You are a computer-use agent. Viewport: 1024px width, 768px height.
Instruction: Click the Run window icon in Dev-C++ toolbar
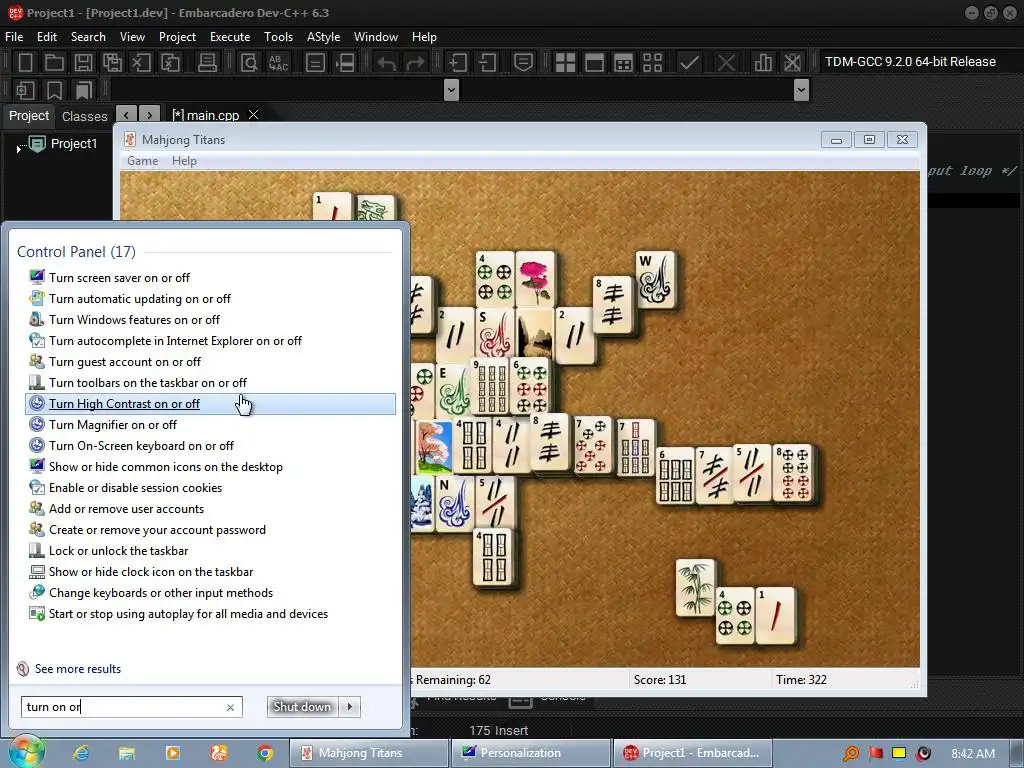tap(594, 63)
